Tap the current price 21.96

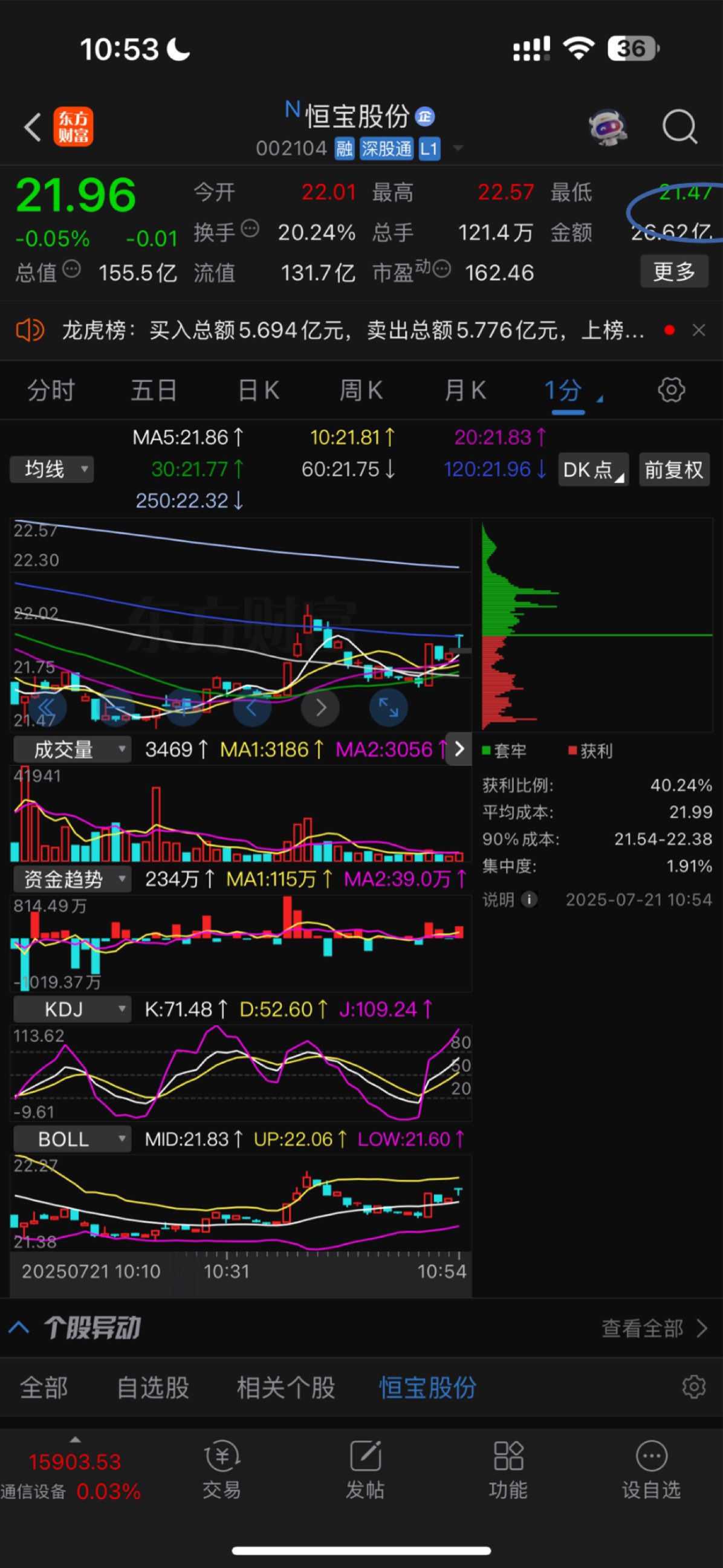point(76,195)
